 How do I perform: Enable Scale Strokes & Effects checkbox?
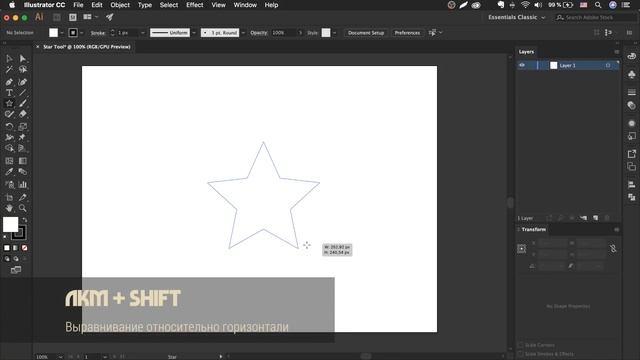pyautogui.click(x=520, y=354)
